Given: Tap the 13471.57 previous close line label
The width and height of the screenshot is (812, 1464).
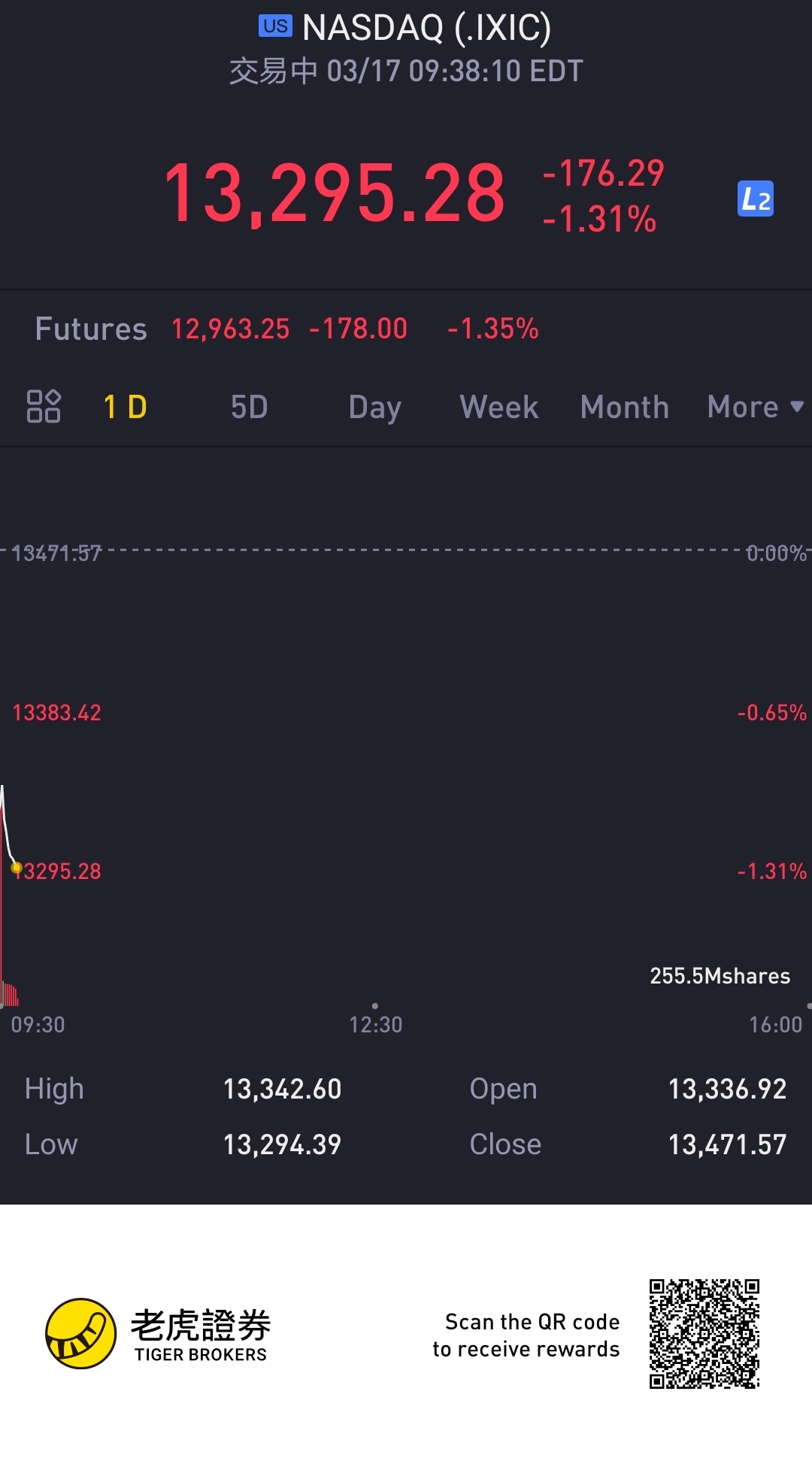Looking at the screenshot, I should [56, 553].
